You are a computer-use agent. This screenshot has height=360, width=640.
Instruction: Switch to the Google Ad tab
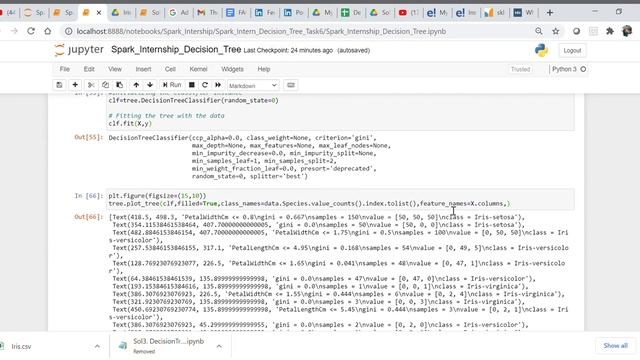click(179, 13)
